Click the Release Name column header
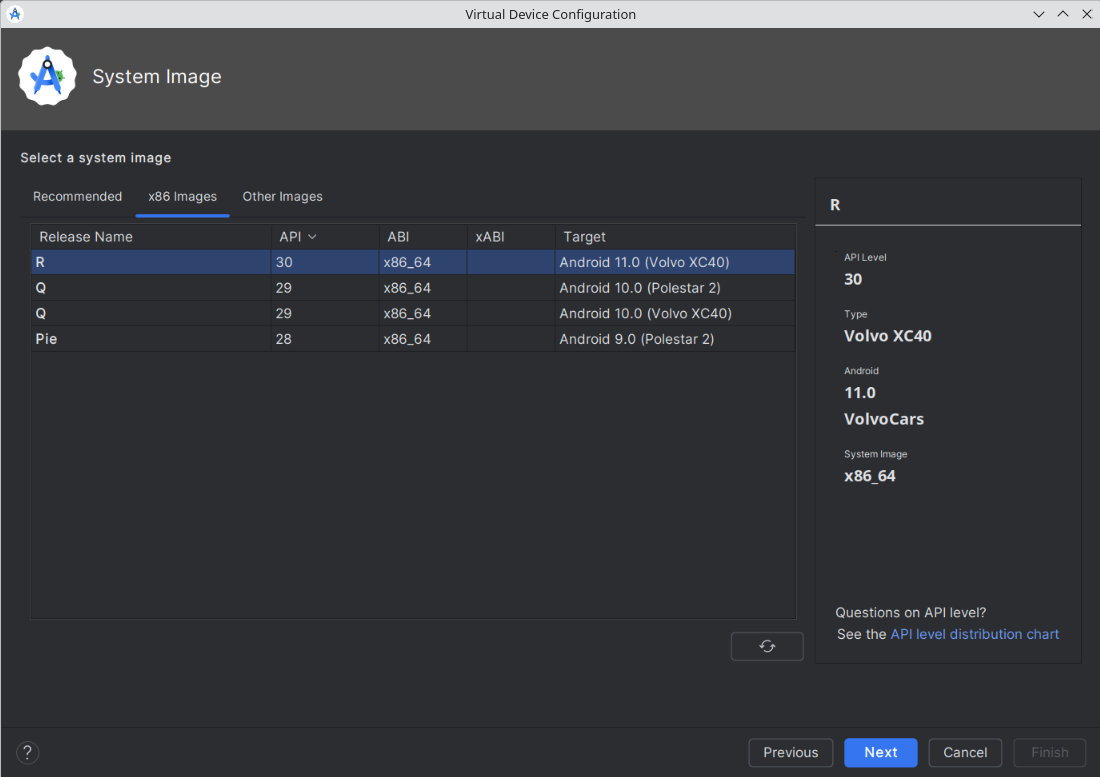The width and height of the screenshot is (1100, 777). (151, 237)
